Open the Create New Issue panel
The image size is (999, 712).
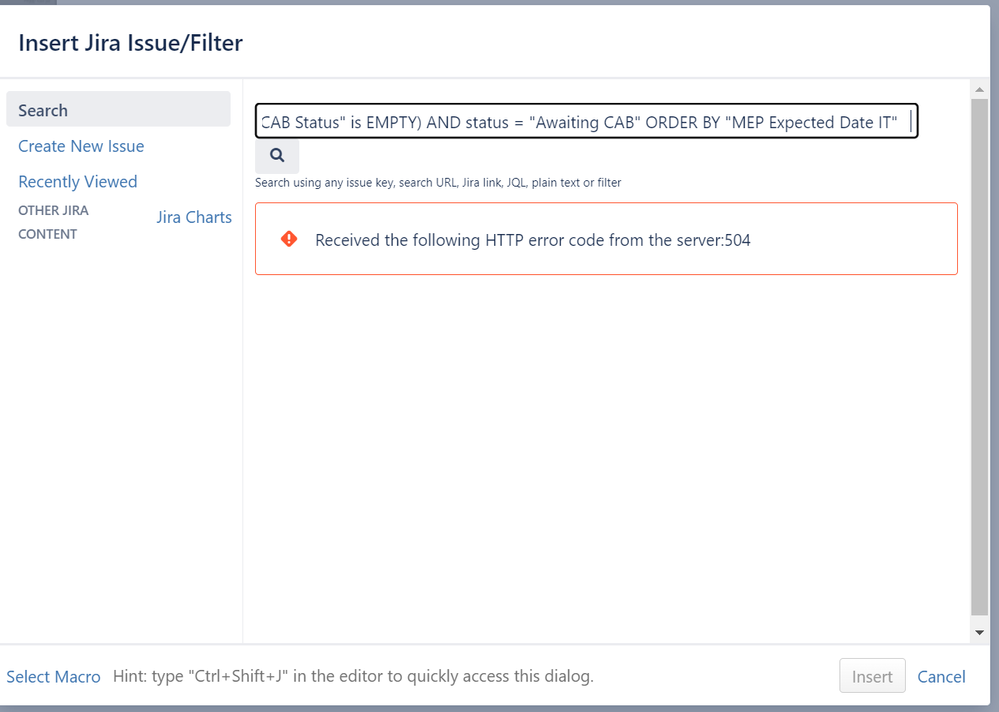(81, 146)
